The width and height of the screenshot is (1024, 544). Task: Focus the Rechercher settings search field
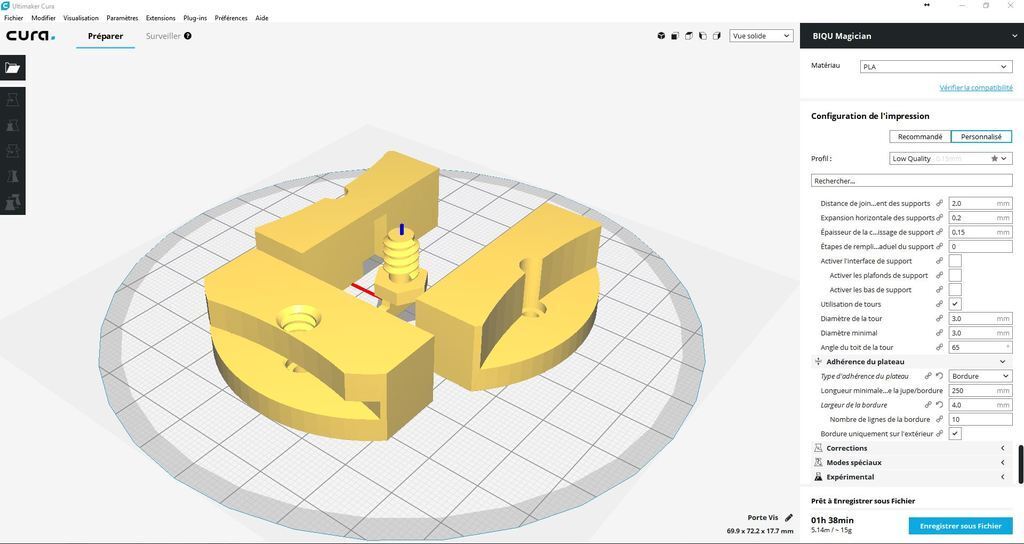tap(912, 180)
